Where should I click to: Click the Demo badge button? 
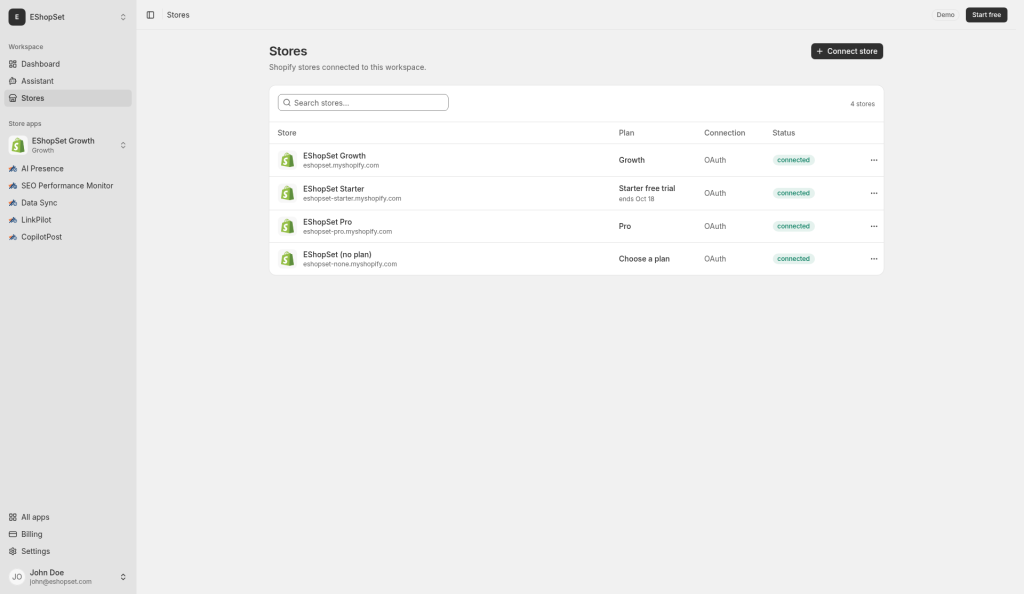[x=945, y=14]
